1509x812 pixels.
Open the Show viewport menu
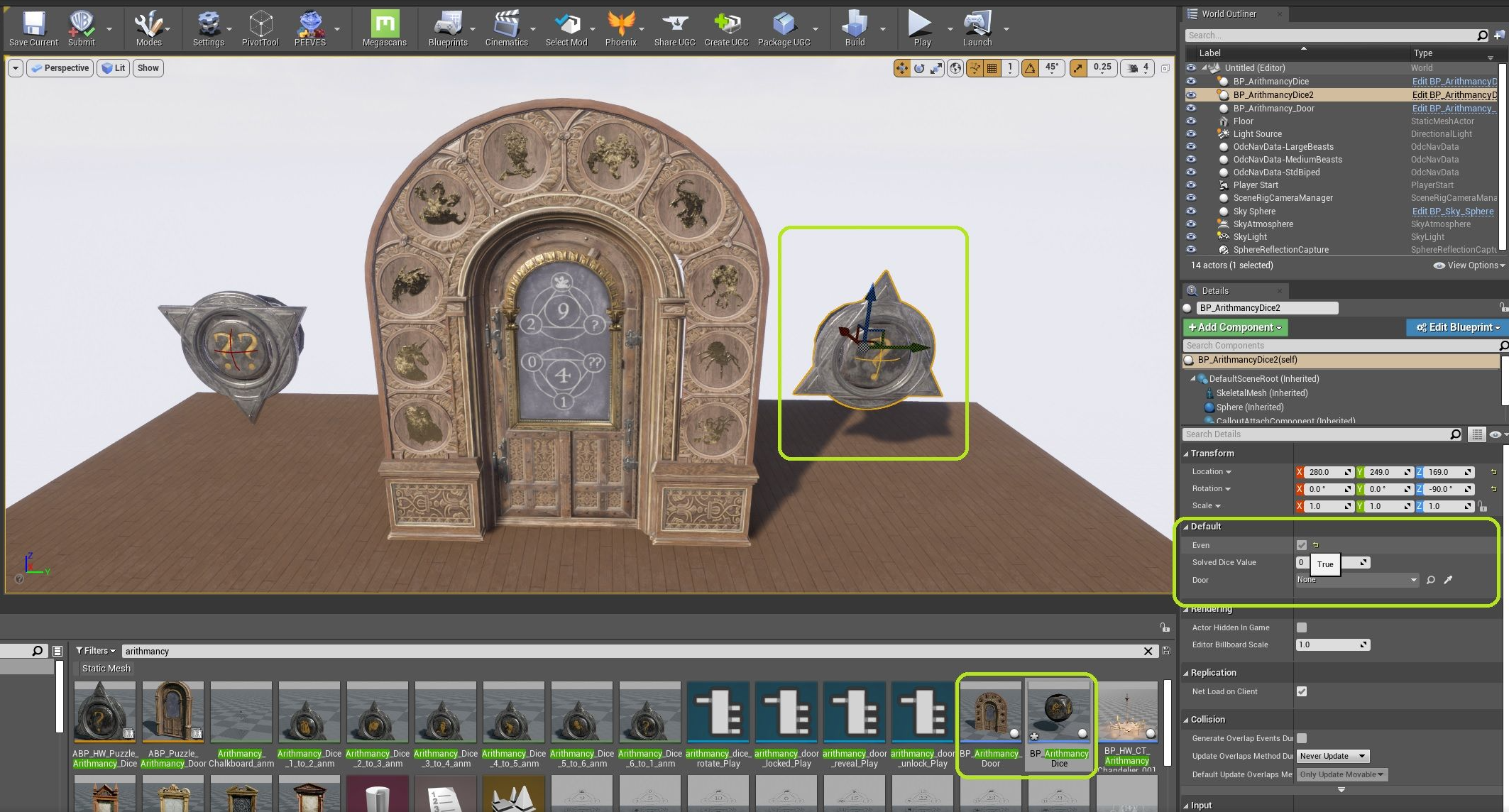[x=148, y=68]
